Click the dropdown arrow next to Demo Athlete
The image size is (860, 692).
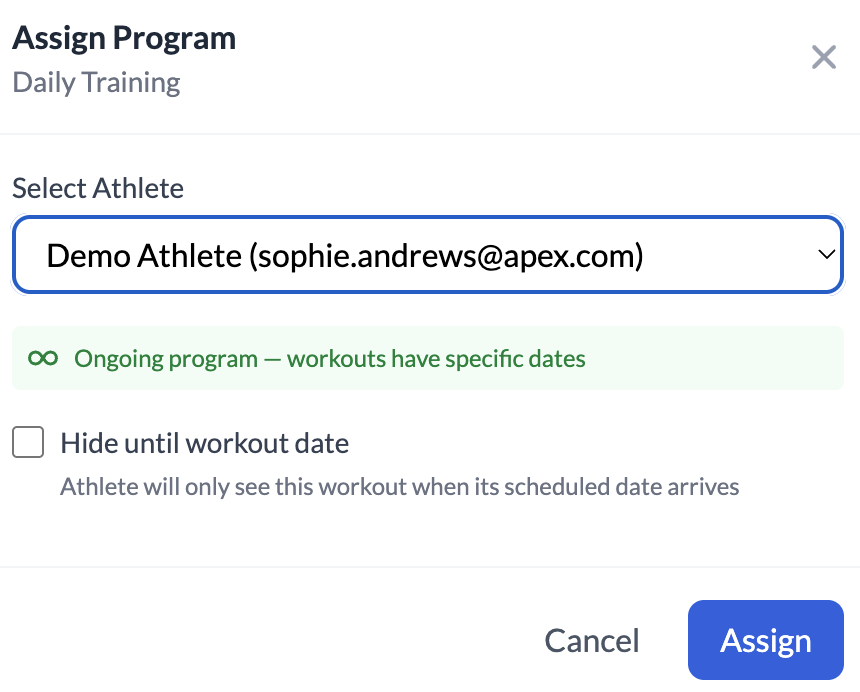click(827, 254)
